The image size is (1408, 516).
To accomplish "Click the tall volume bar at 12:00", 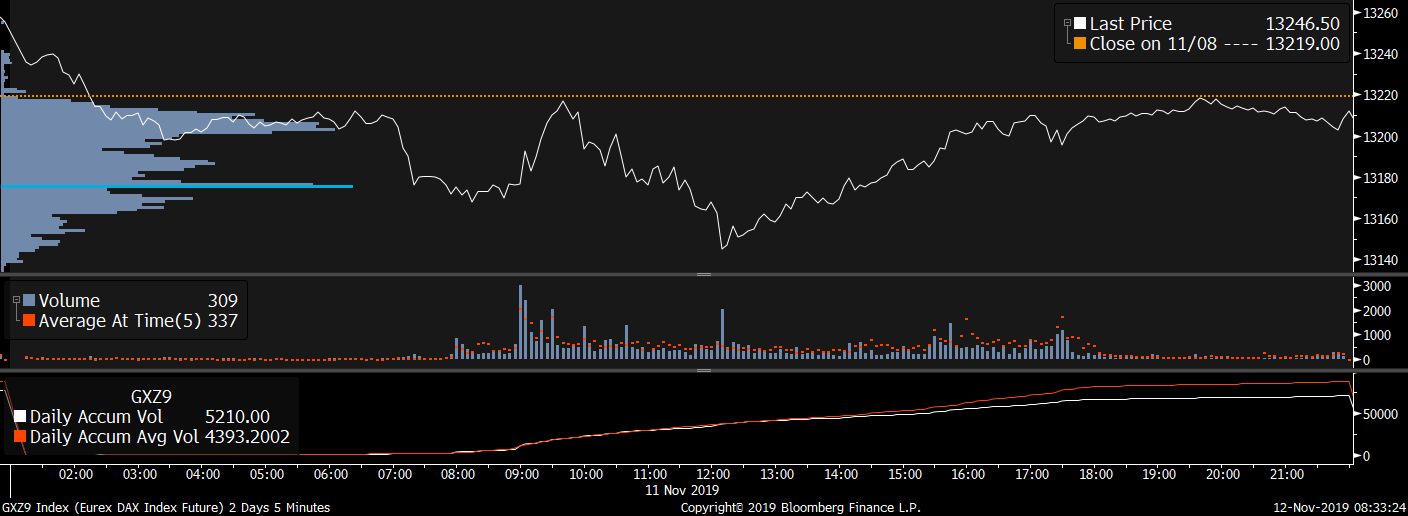I will (722, 334).
